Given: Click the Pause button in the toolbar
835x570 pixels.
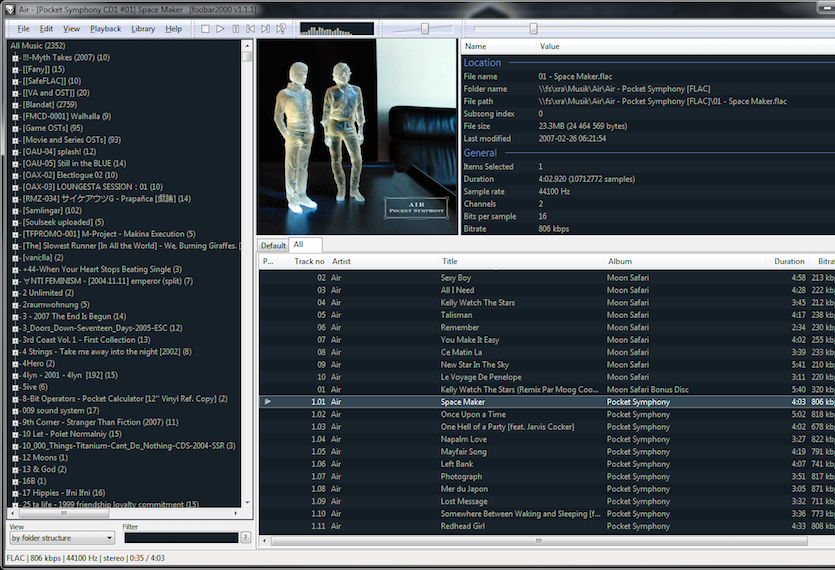Looking at the screenshot, I should click(x=235, y=29).
